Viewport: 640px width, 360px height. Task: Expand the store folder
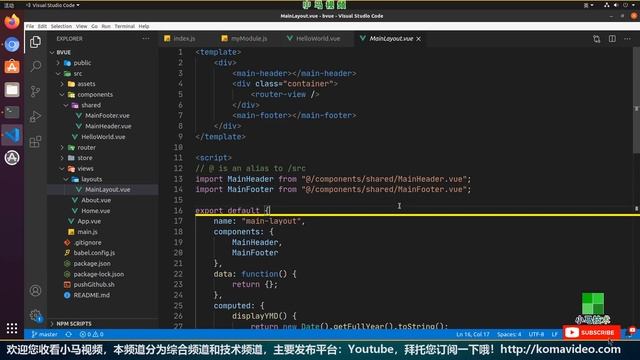[x=62, y=158]
